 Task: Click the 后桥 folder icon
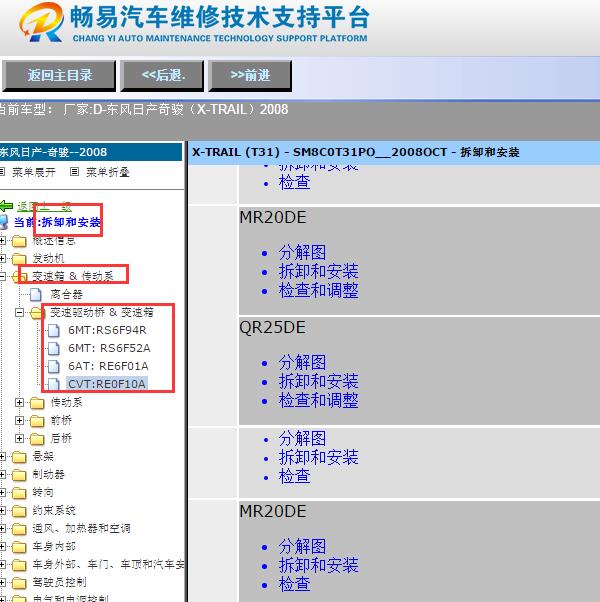(x=37, y=439)
